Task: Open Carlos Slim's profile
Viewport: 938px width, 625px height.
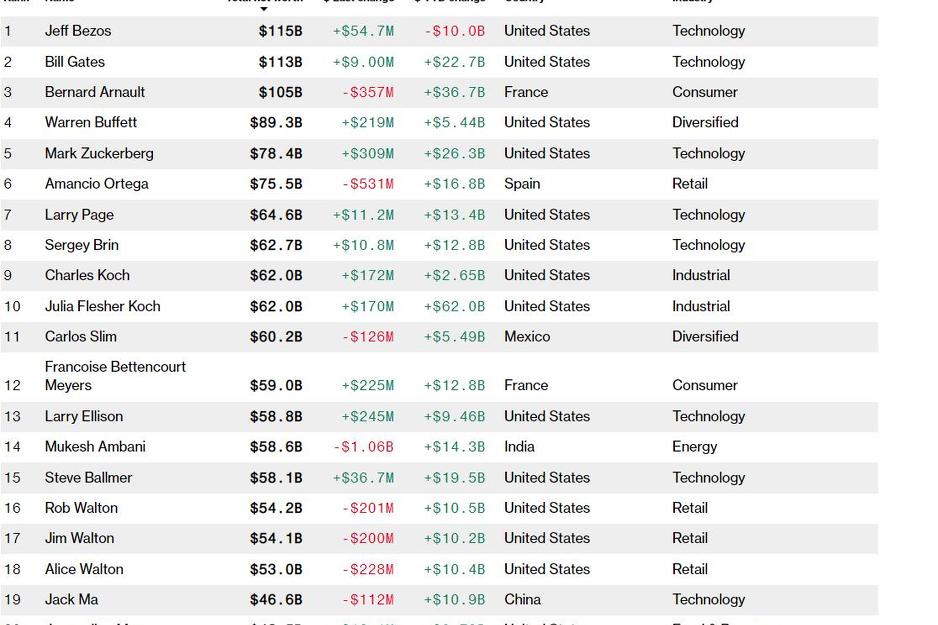Action: point(80,336)
